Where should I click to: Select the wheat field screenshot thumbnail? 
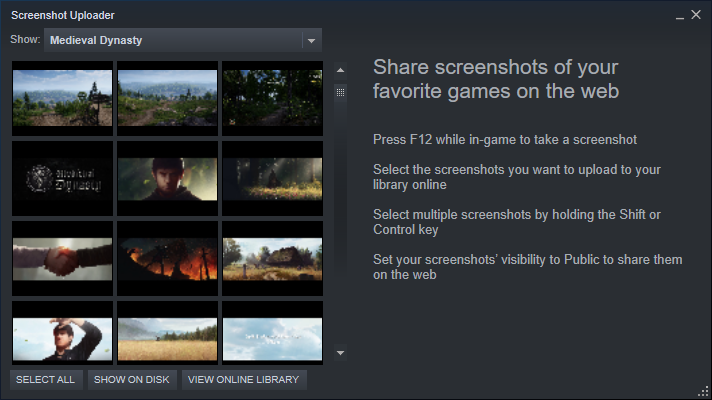click(168, 333)
